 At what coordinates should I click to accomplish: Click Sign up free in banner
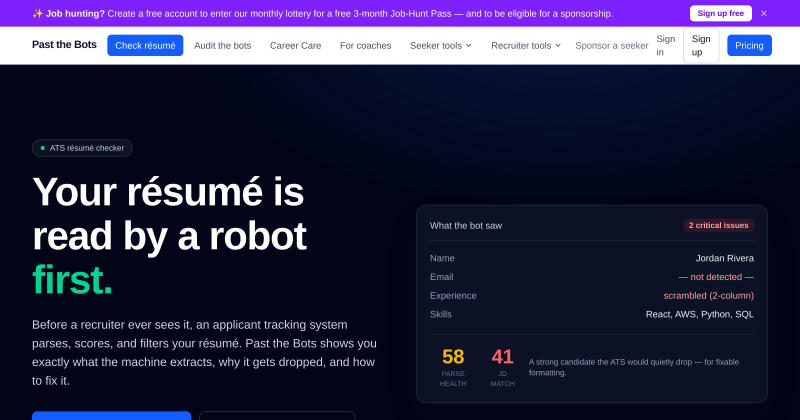pos(720,13)
